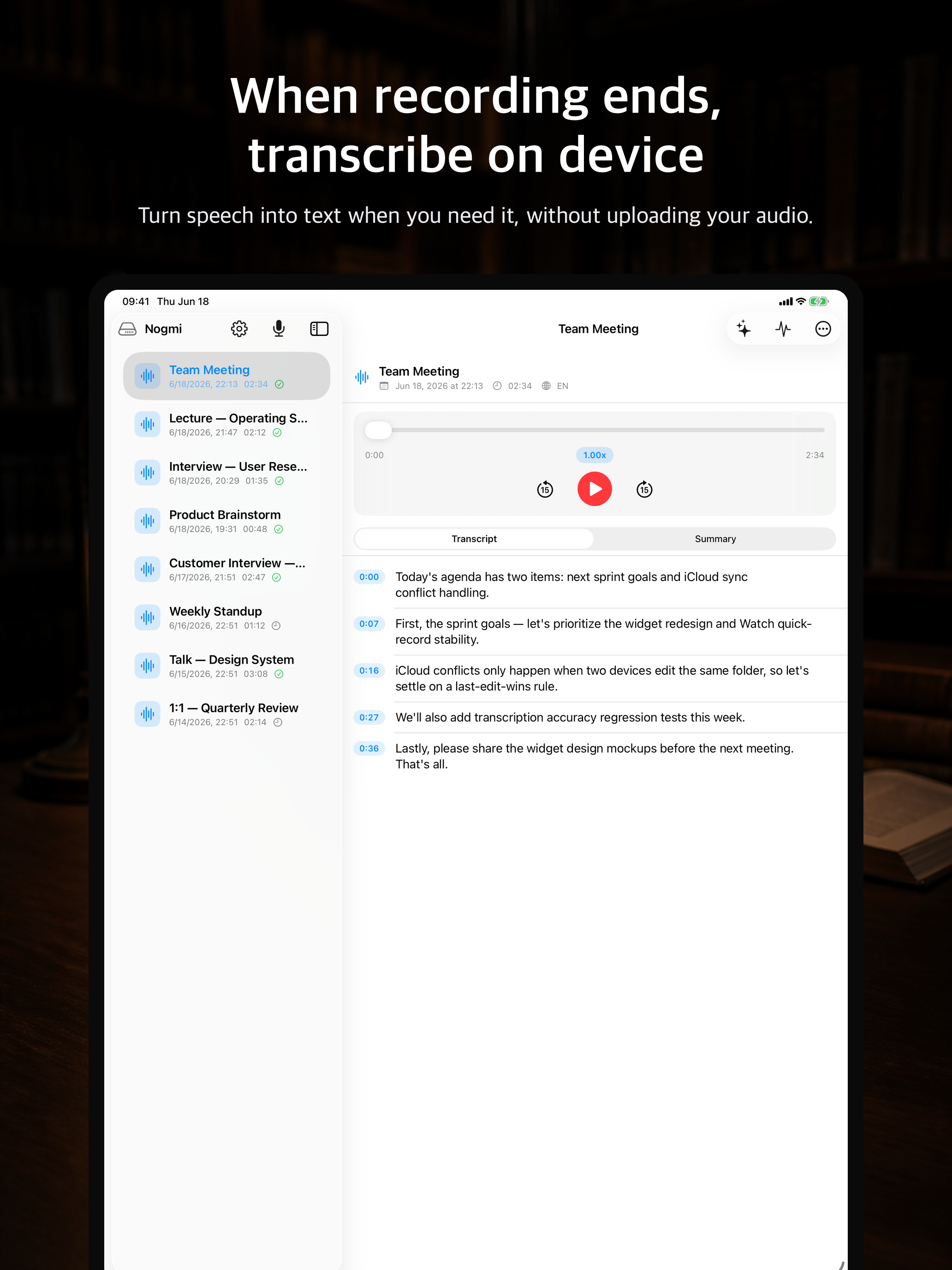Click the Nogmi title in sidebar
The height and width of the screenshot is (1270, 952).
(x=164, y=329)
